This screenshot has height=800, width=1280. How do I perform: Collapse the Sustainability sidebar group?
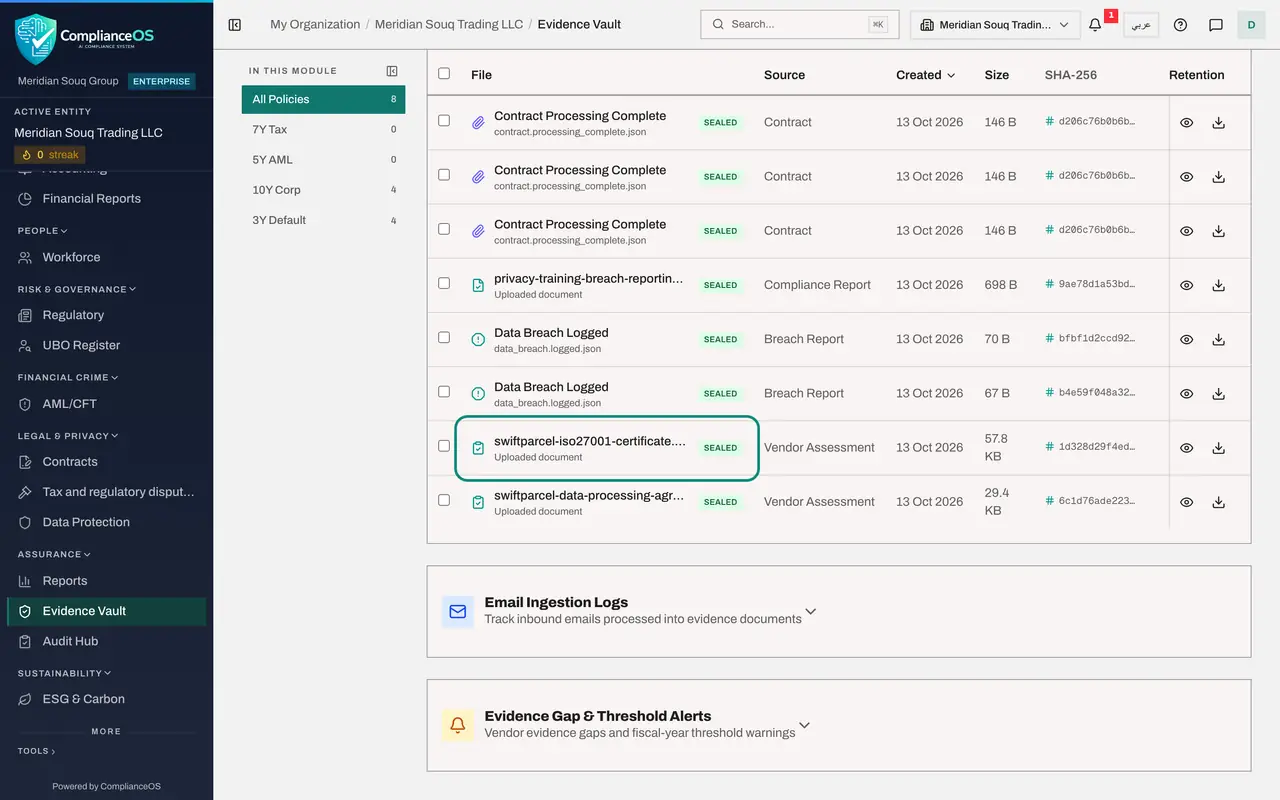point(64,674)
